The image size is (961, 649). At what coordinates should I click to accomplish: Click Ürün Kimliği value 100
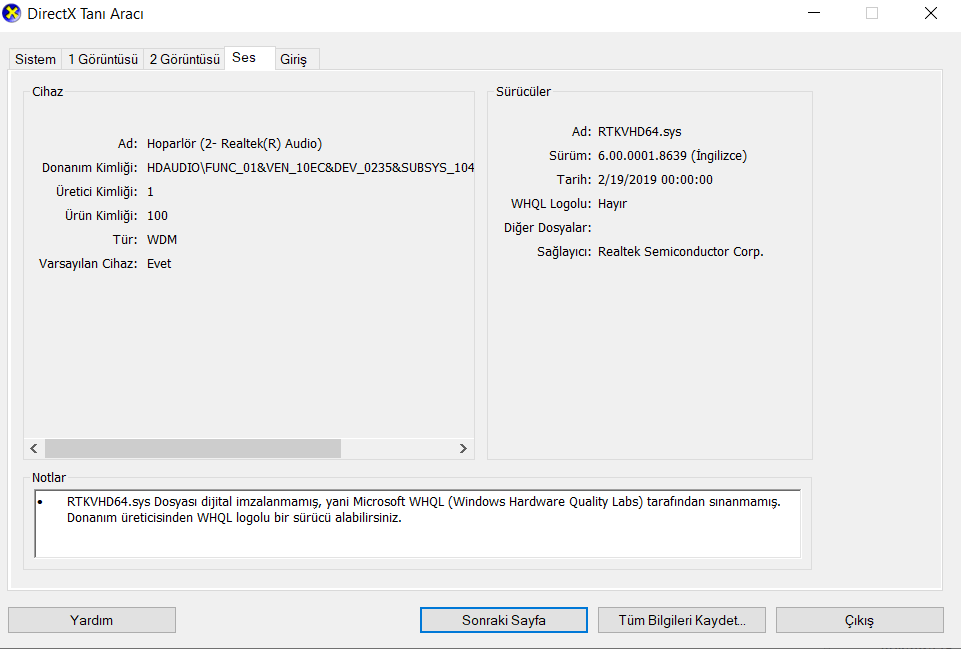point(157,216)
